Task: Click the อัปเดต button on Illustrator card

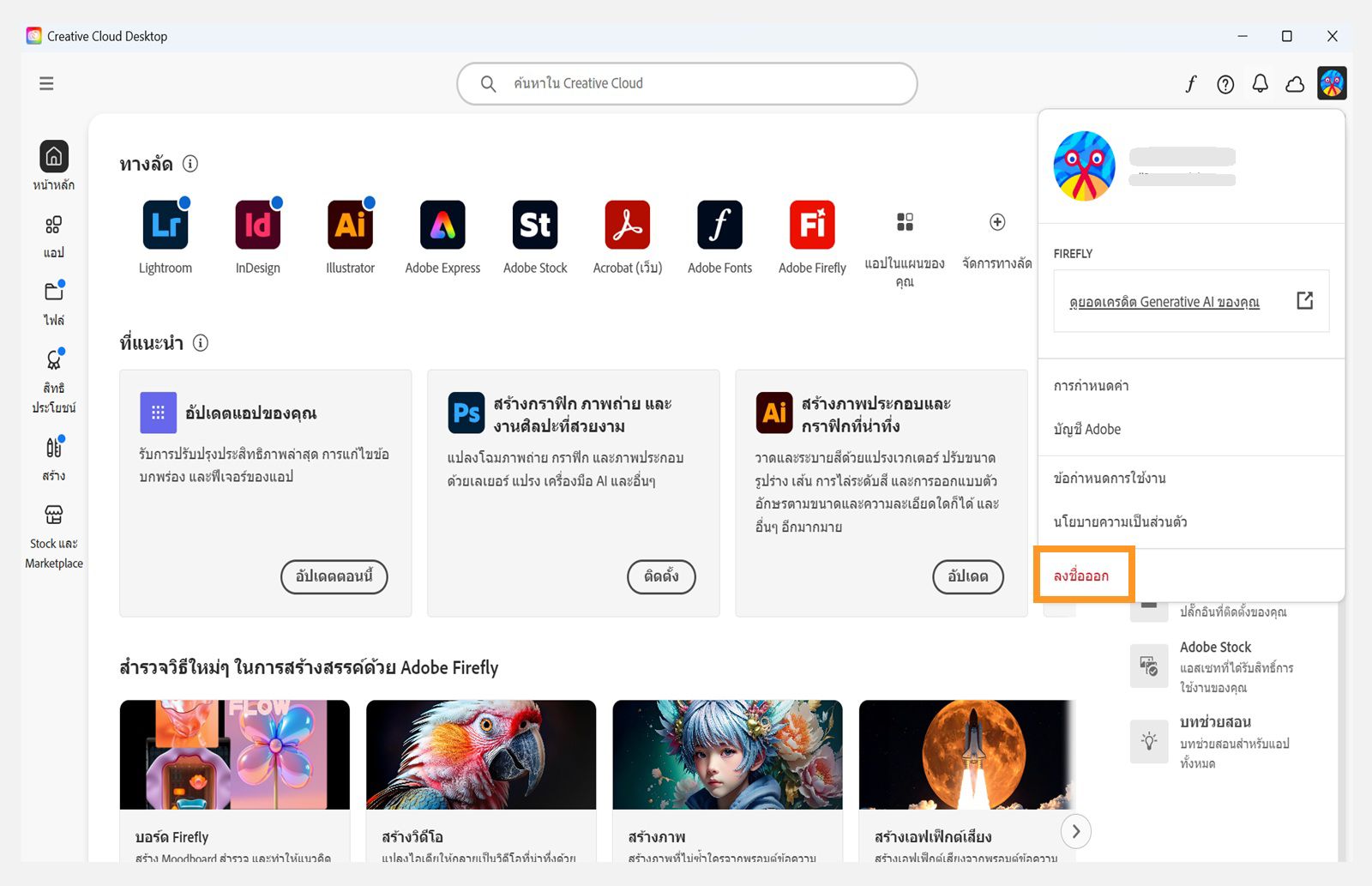Action: [x=968, y=576]
